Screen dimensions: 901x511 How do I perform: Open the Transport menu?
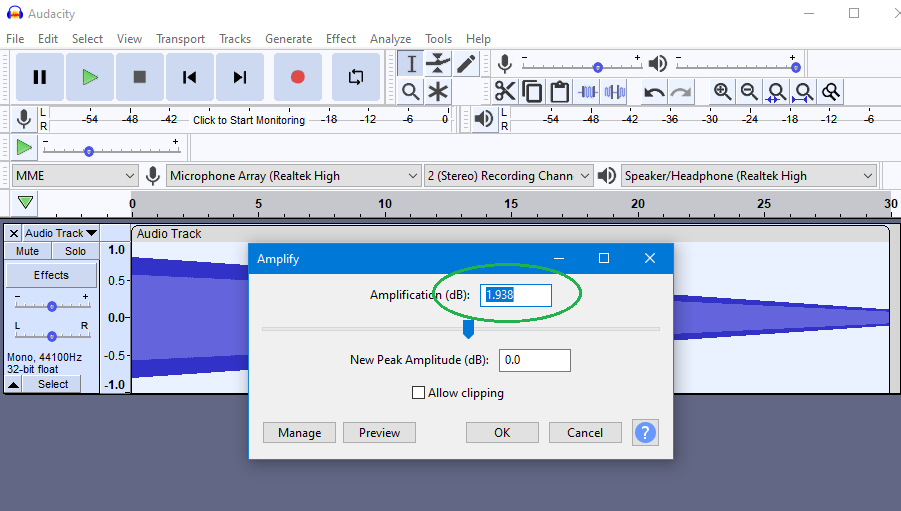click(180, 39)
